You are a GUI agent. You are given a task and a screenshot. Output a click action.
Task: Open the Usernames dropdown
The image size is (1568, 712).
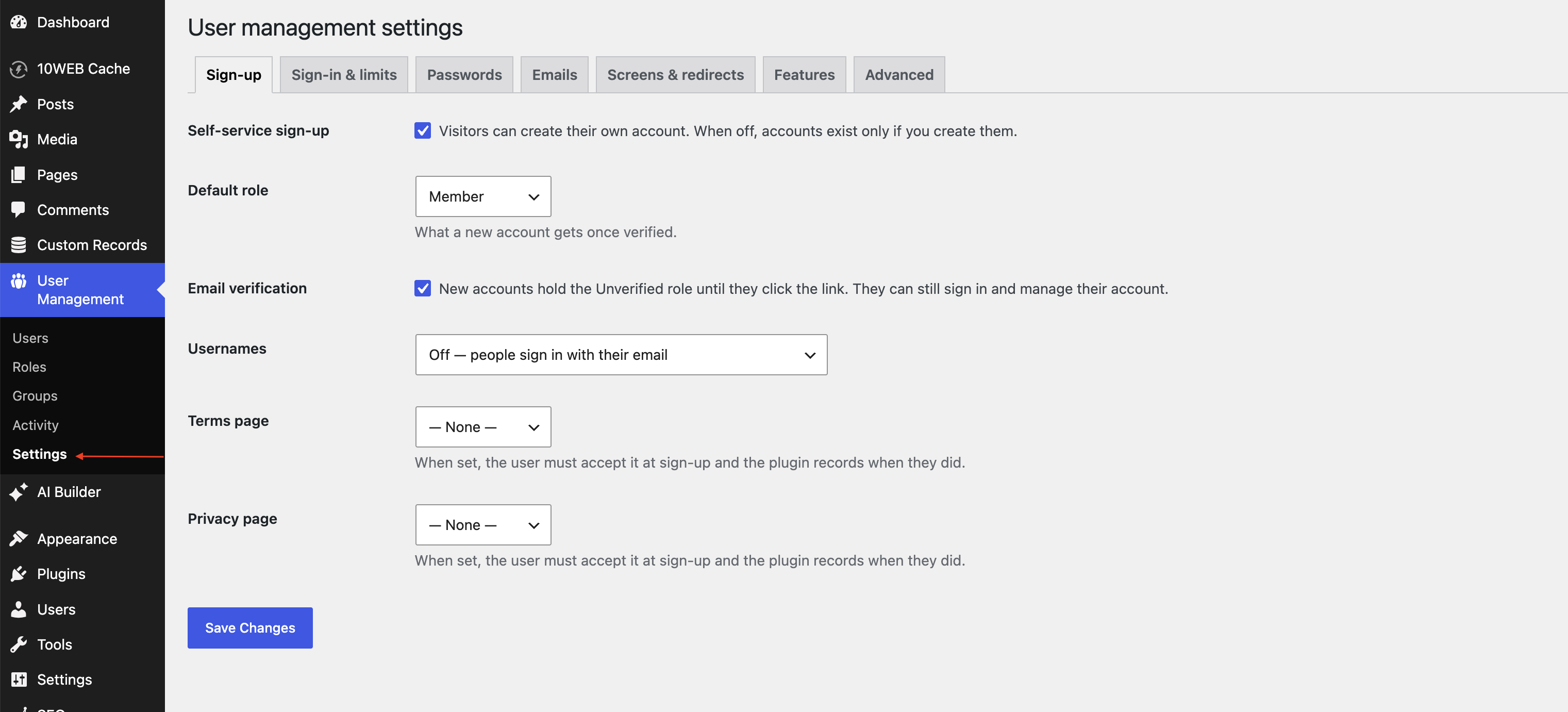621,355
